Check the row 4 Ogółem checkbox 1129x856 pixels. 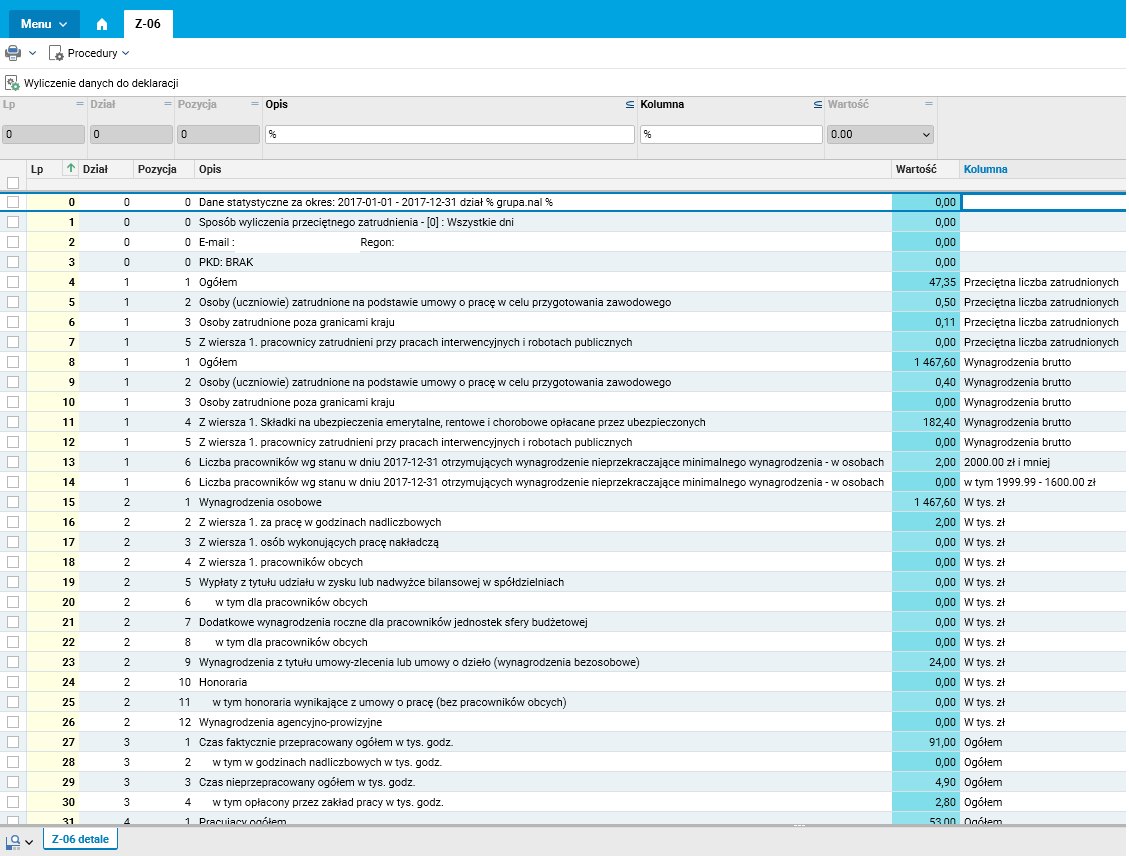pyautogui.click(x=13, y=282)
